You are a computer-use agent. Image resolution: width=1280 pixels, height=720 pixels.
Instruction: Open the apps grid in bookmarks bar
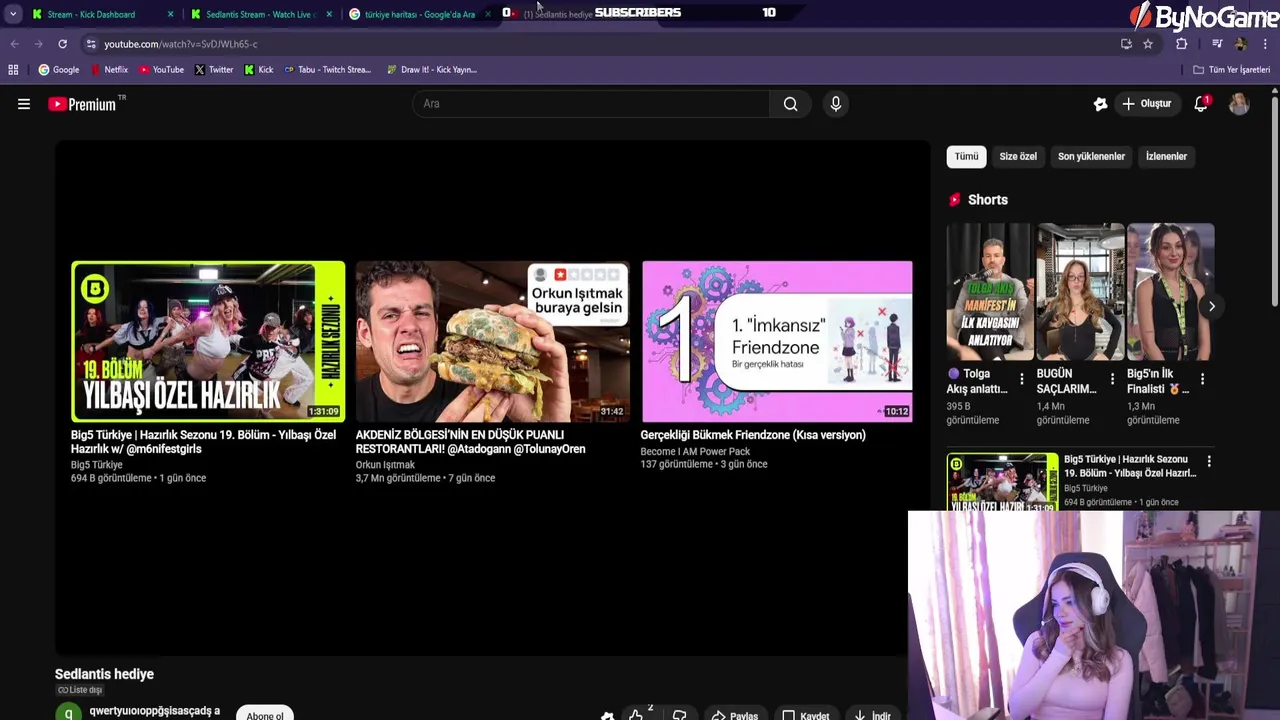(x=13, y=70)
